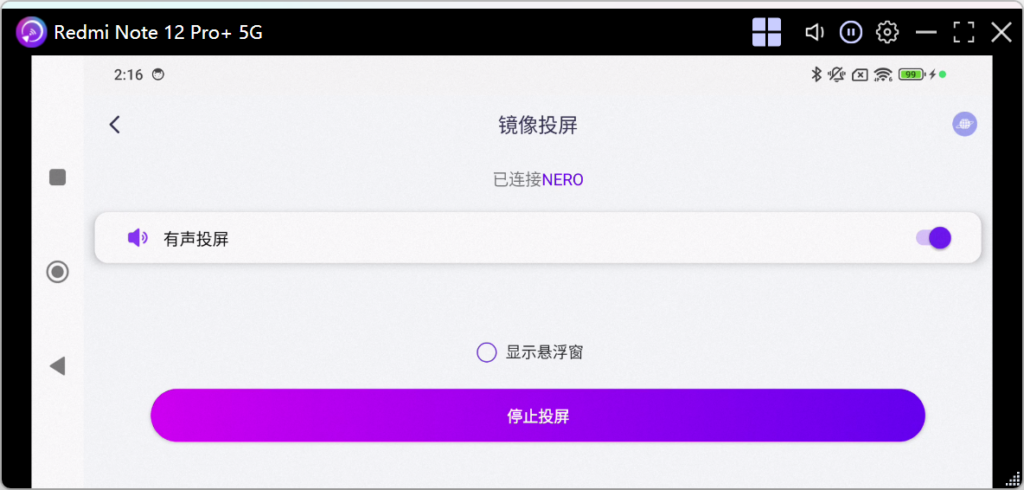Tap the Android back triangle button
Screen dimensions: 1024x490
(x=57, y=366)
